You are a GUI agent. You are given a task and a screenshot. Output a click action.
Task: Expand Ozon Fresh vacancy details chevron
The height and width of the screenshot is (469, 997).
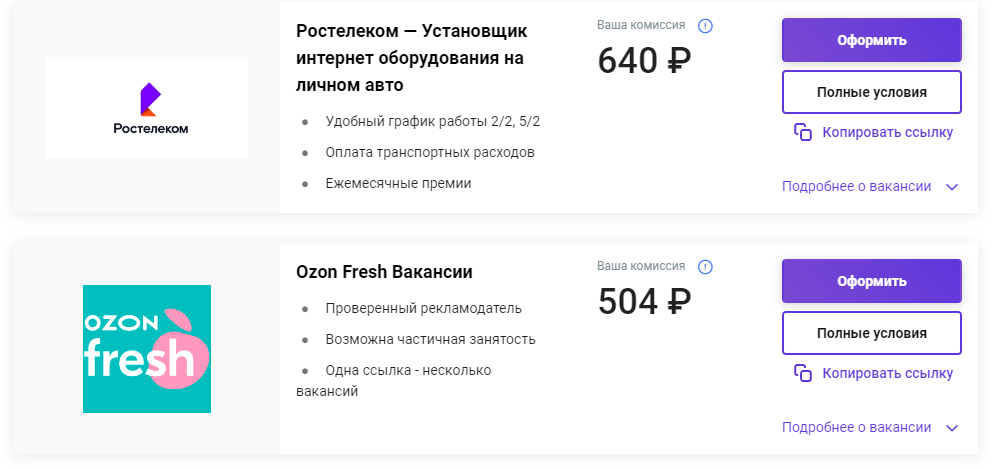952,428
